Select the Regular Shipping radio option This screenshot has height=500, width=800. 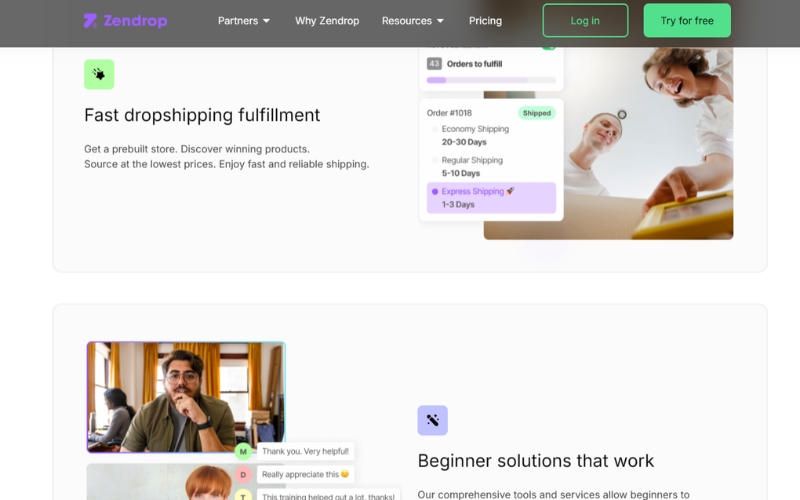(434, 160)
